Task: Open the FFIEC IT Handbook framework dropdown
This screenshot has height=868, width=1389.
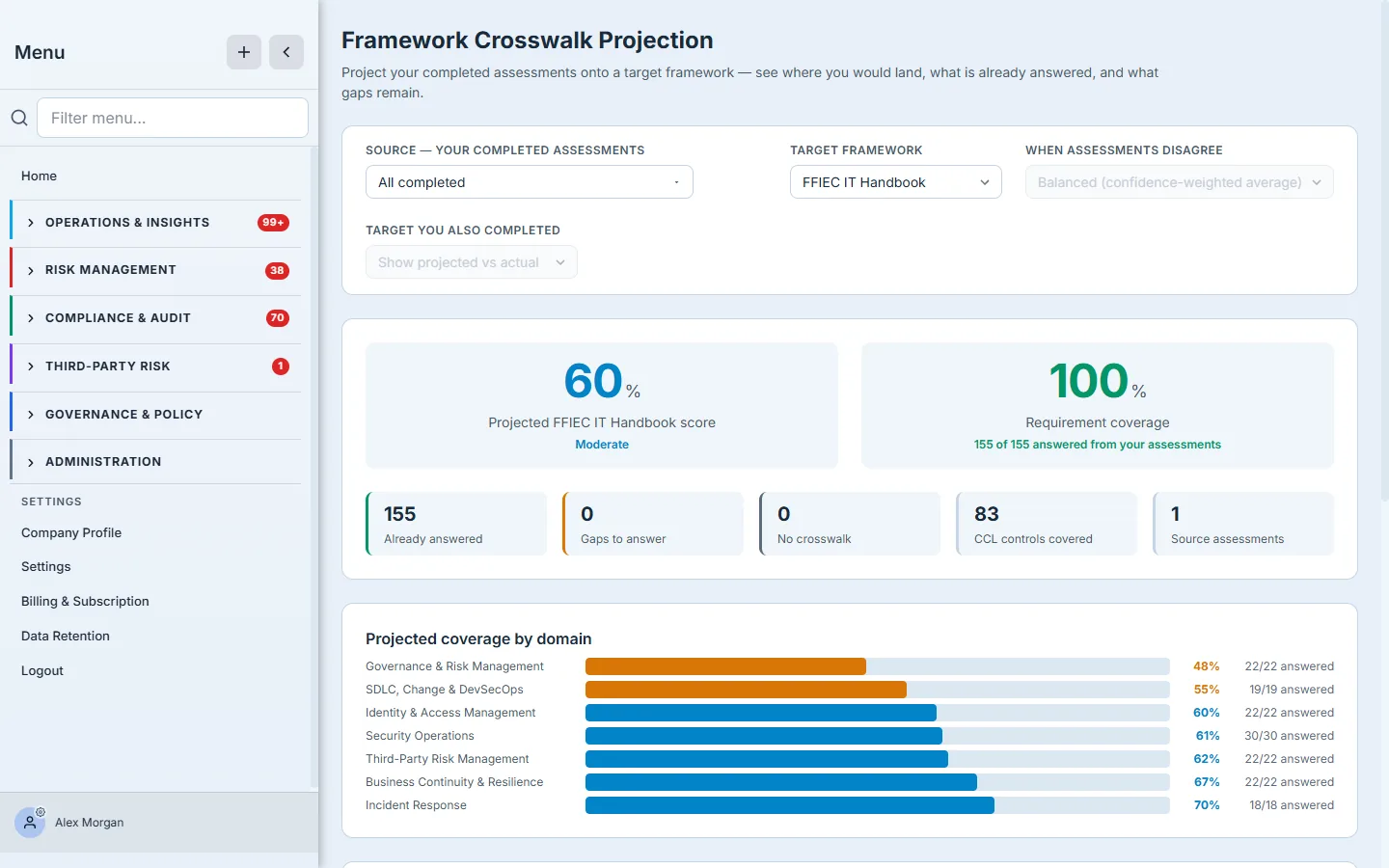Action: pos(896,182)
